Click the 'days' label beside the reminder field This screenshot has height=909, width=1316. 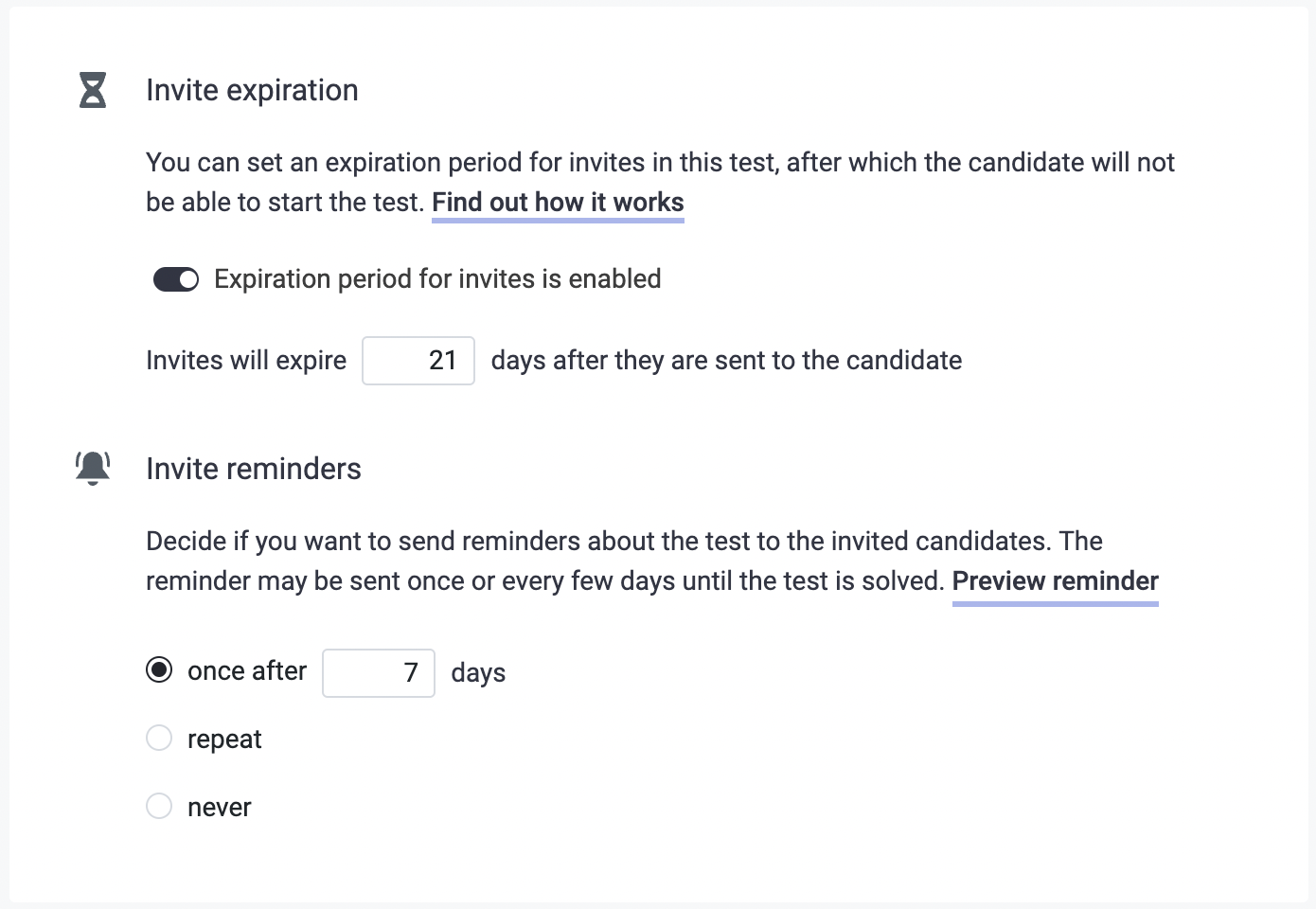(x=478, y=673)
